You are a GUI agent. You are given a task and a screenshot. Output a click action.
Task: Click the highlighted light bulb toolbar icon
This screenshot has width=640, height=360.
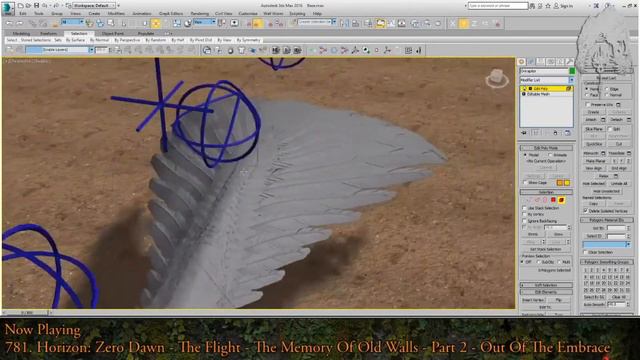[x=463, y=23]
